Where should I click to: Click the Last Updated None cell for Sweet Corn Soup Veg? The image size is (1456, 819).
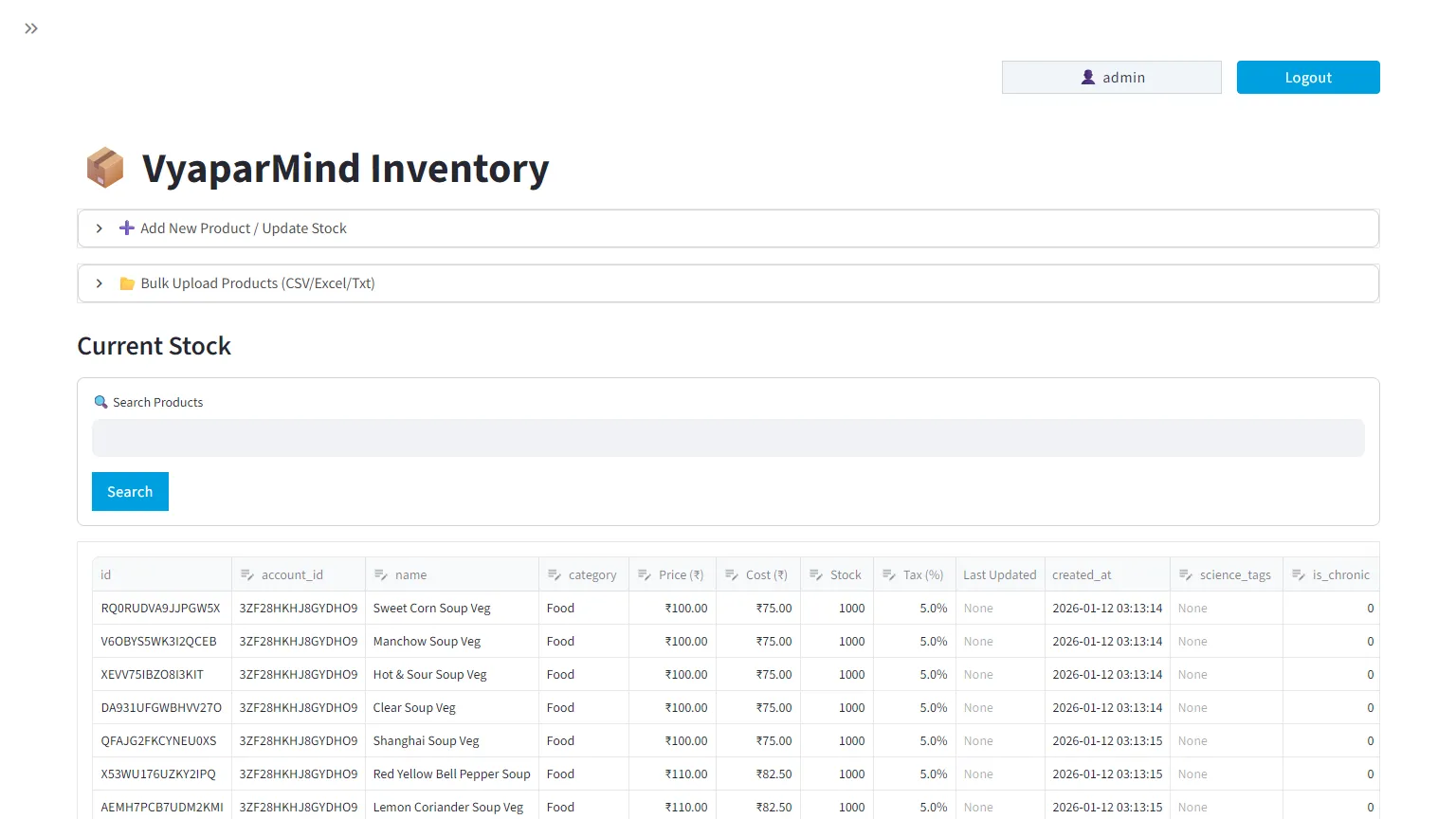1000,608
